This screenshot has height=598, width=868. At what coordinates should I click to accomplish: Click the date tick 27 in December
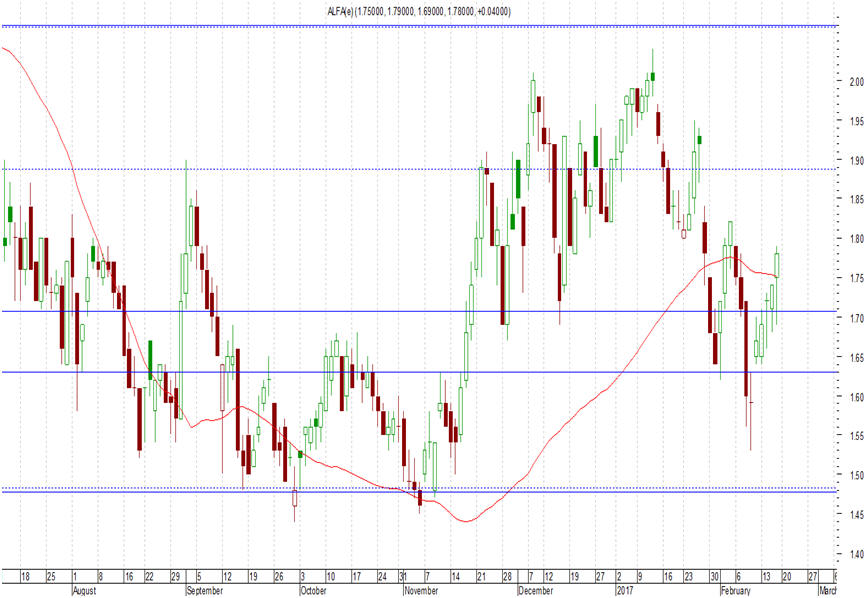tap(600, 576)
